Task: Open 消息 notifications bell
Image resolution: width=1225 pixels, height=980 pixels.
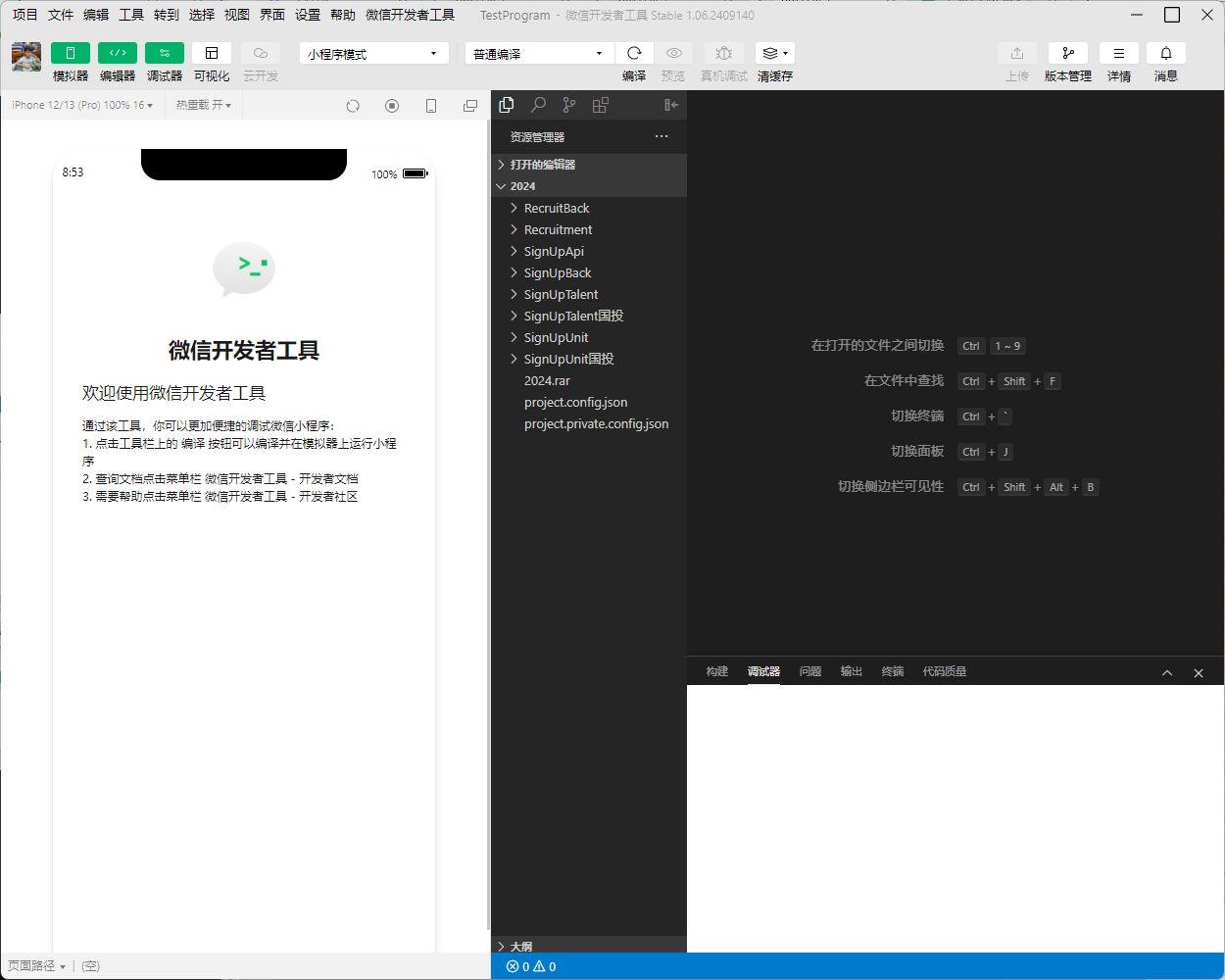Action: click(1166, 53)
